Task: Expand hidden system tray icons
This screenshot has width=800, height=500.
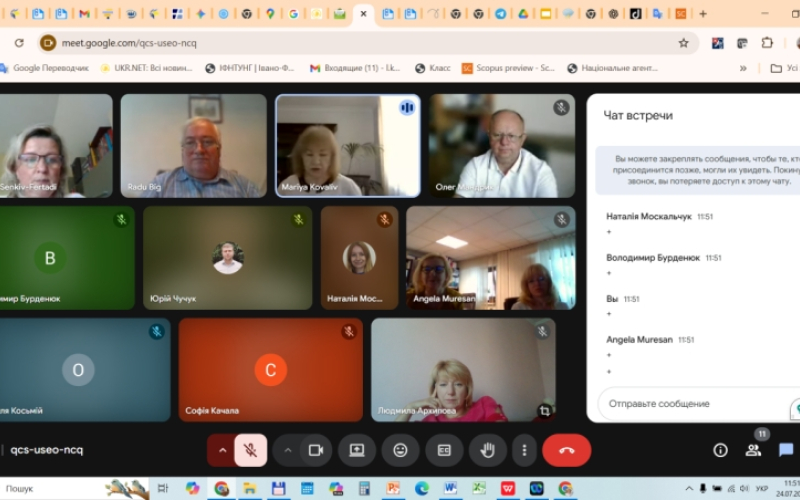Action: tap(688, 488)
